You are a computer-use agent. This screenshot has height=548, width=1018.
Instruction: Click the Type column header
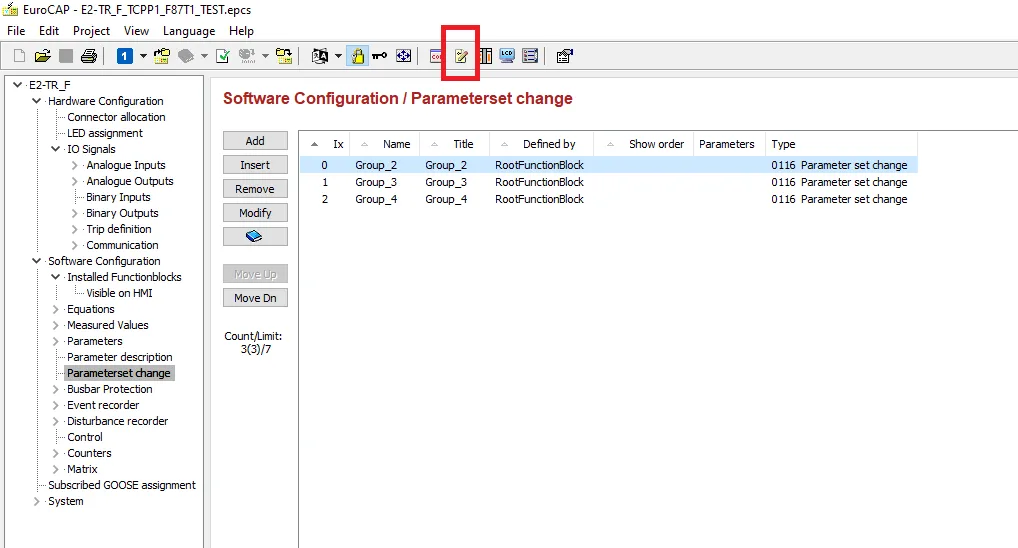click(841, 144)
